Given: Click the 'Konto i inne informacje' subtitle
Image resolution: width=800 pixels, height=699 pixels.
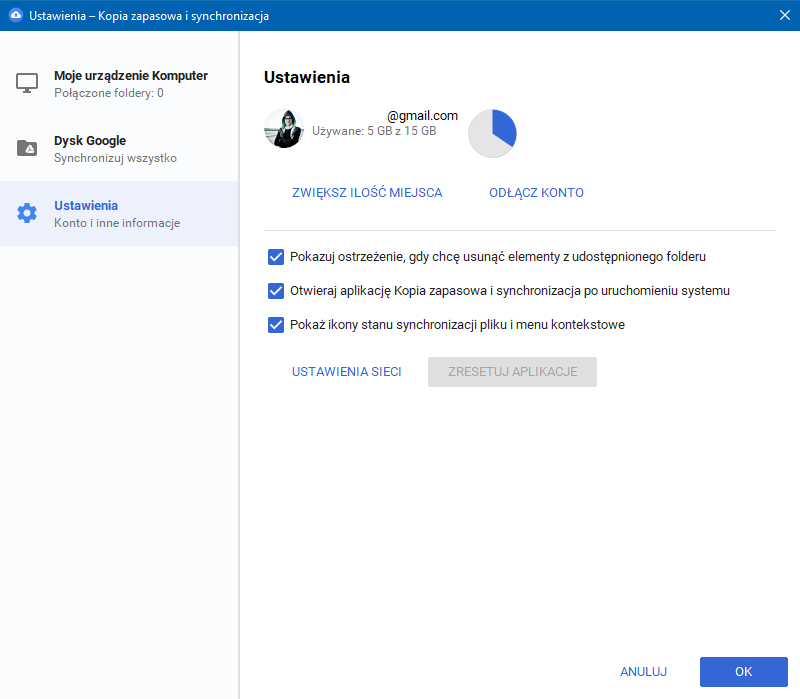Looking at the screenshot, I should click(x=117, y=223).
